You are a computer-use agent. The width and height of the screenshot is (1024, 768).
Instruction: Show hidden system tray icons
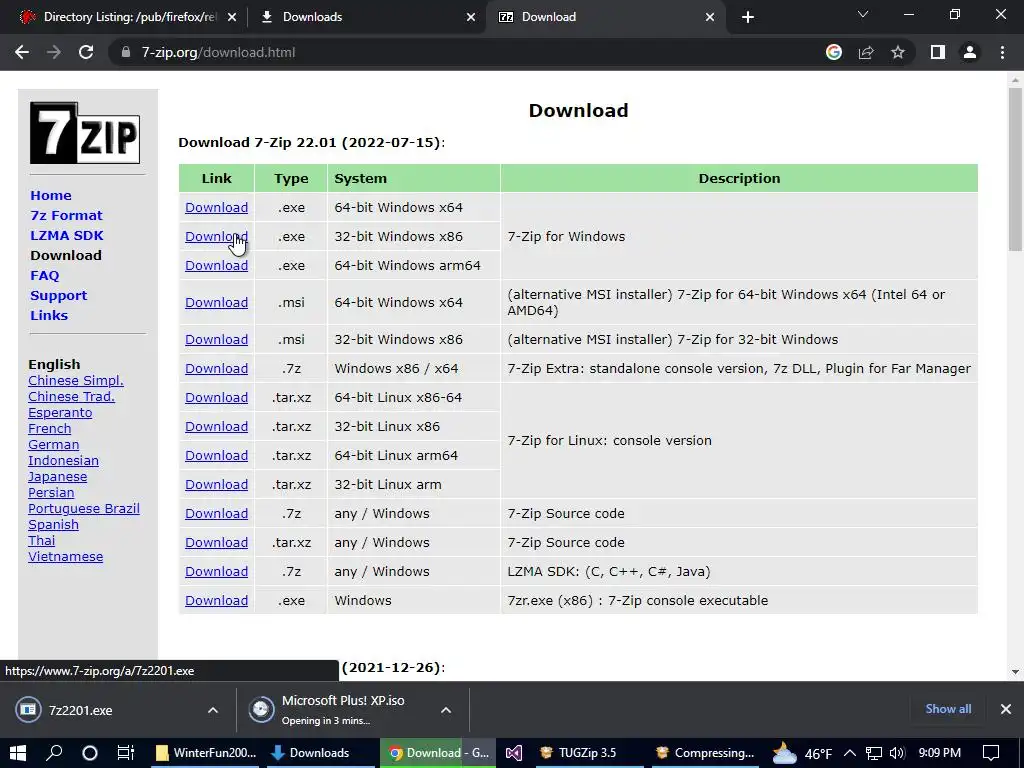[850, 753]
